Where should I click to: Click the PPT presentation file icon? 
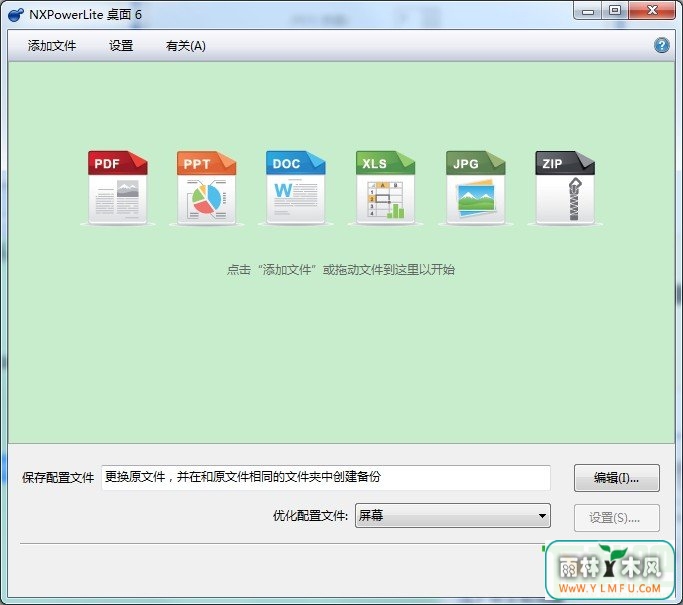(206, 188)
